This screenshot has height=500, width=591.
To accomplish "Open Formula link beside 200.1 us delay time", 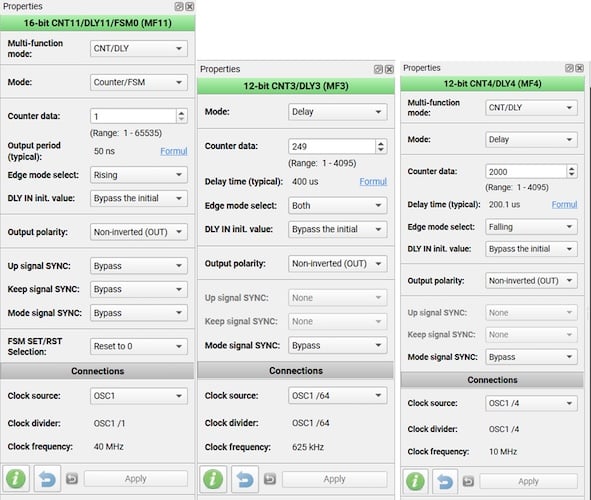I will (564, 205).
